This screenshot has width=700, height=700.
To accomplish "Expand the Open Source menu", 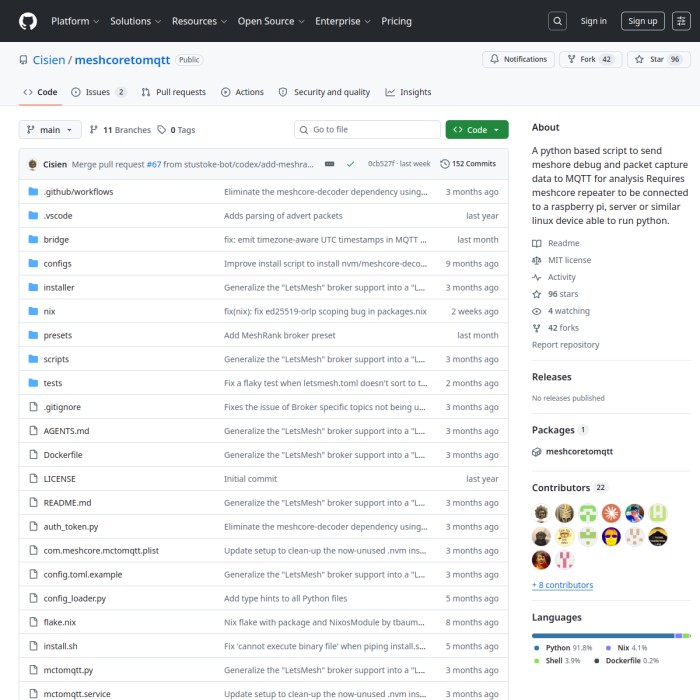I will point(271,21).
